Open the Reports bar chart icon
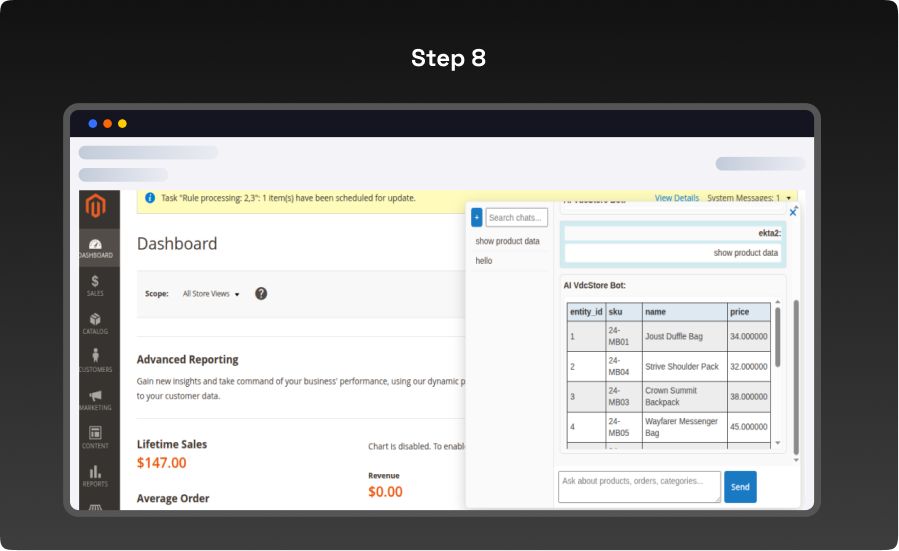This screenshot has height=551, width=899. pos(95,475)
